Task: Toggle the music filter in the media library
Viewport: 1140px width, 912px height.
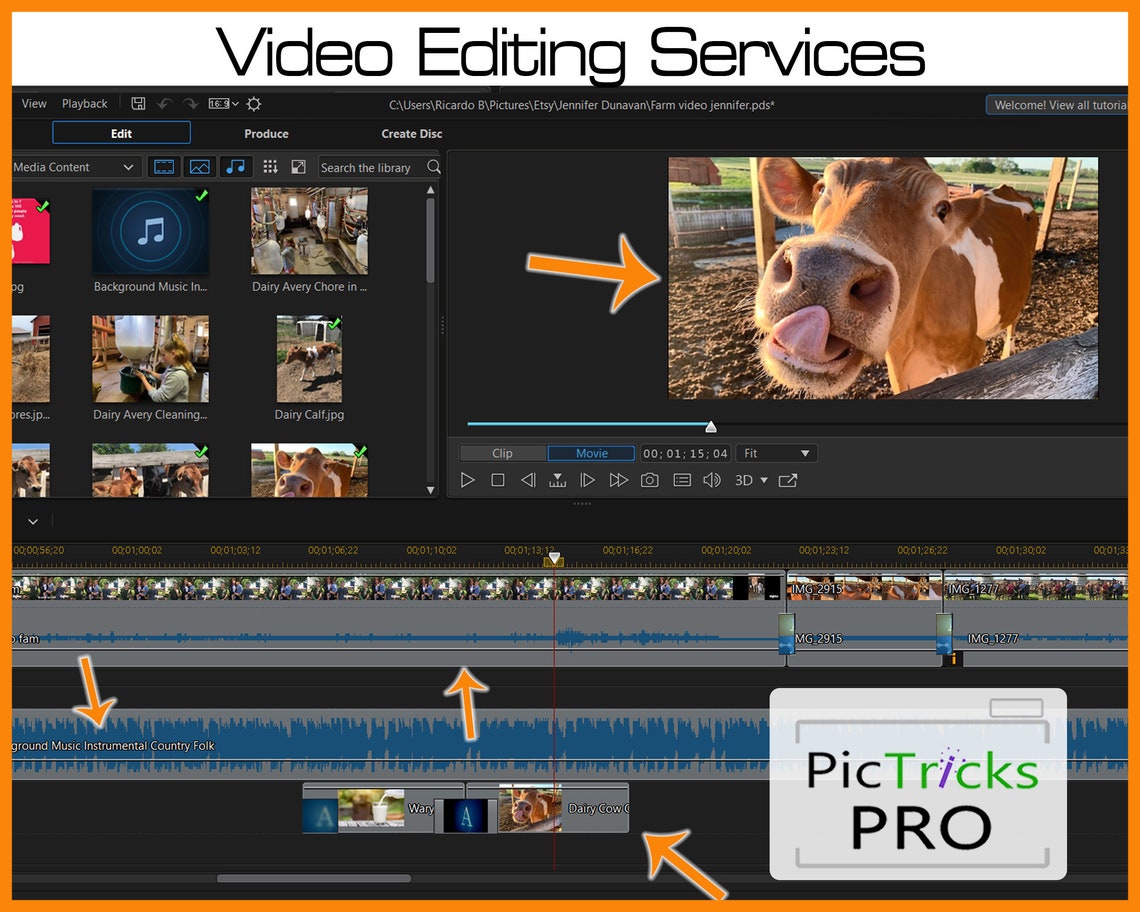Action: pos(236,166)
